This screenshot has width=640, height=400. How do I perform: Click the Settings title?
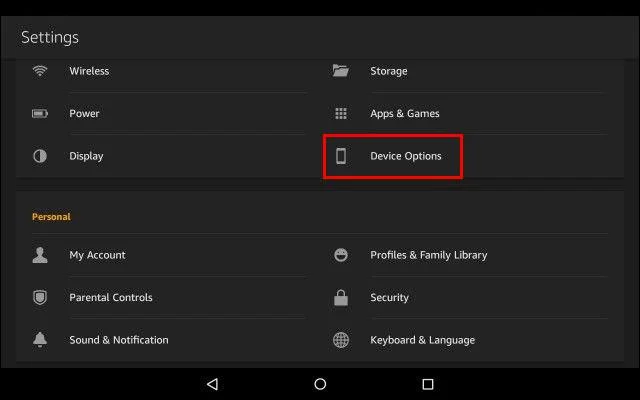point(50,38)
